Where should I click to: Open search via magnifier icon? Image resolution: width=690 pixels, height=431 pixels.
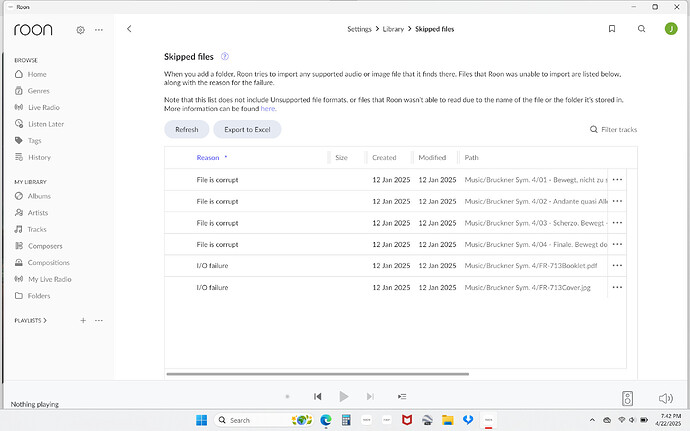(x=642, y=29)
